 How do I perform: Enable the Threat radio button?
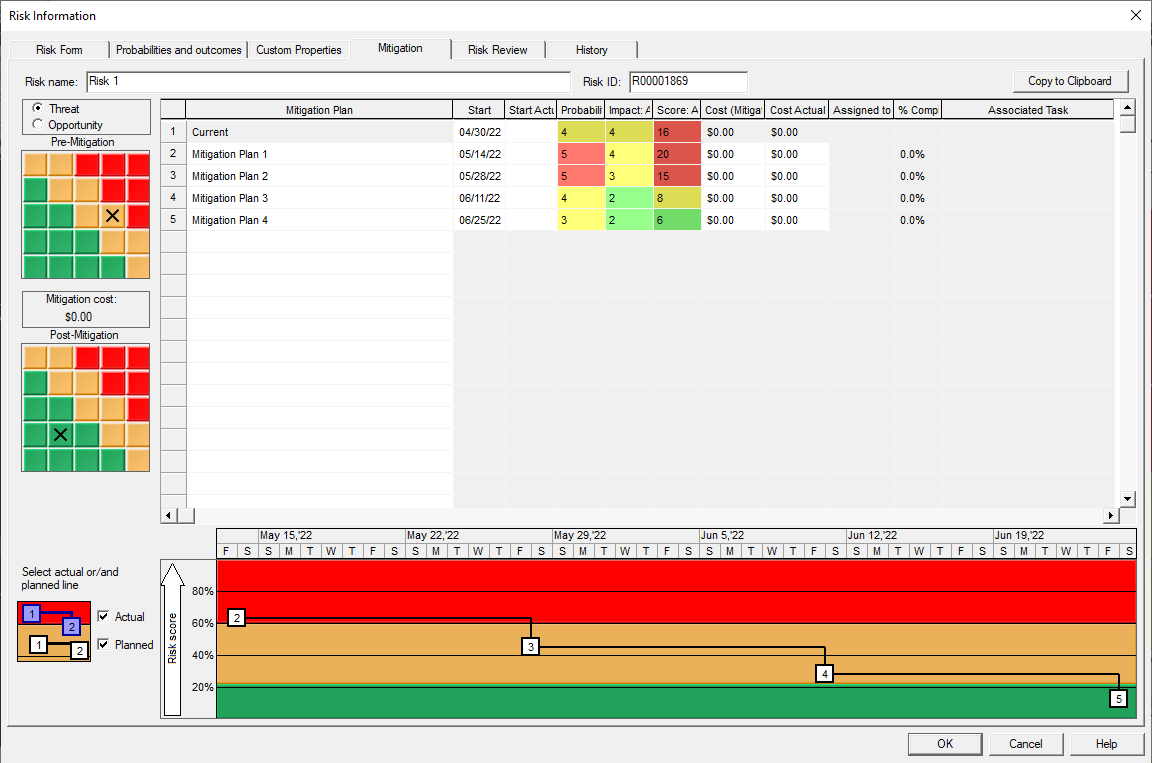click(37, 107)
